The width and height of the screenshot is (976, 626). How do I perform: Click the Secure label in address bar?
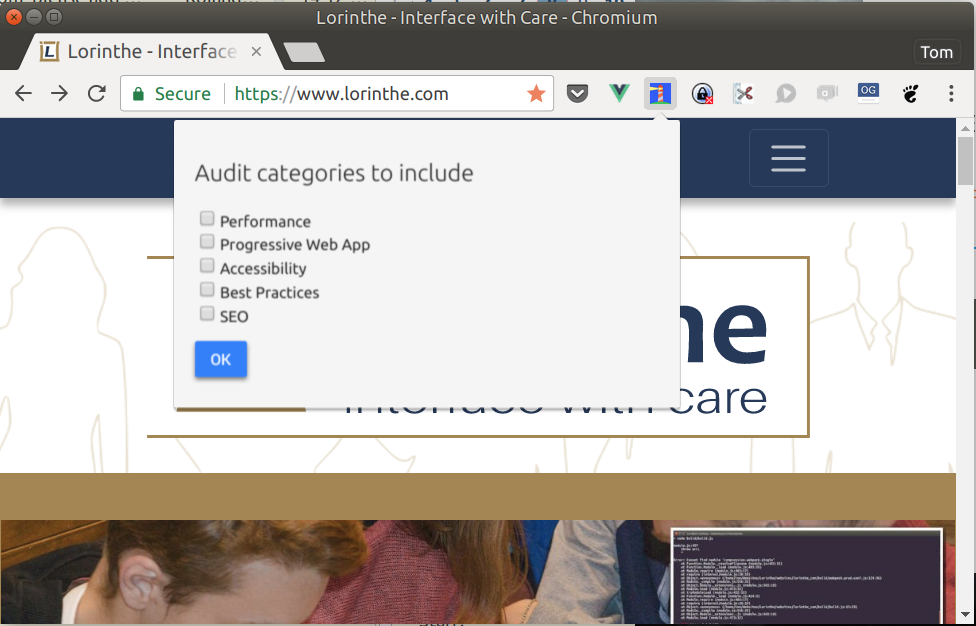(182, 94)
